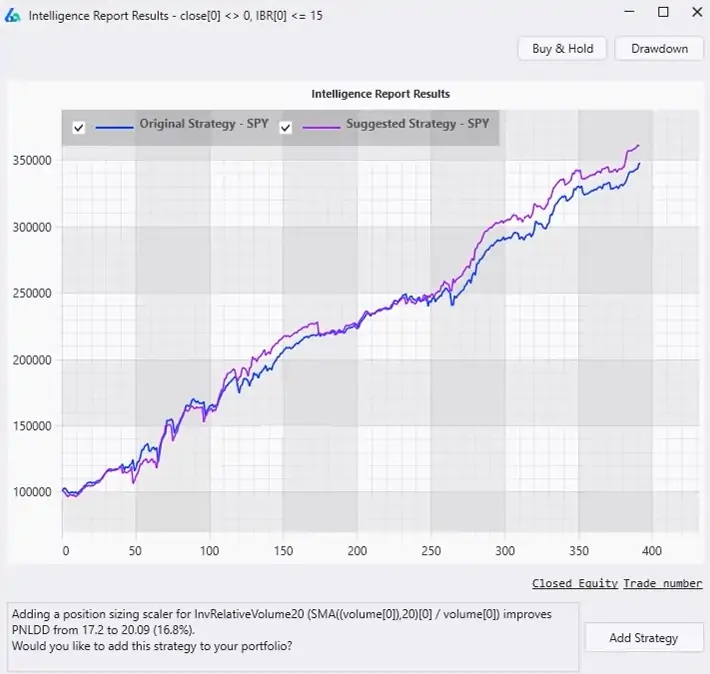710x674 pixels.
Task: Click the 350000 y-axis label
Action: pyautogui.click(x=32, y=160)
